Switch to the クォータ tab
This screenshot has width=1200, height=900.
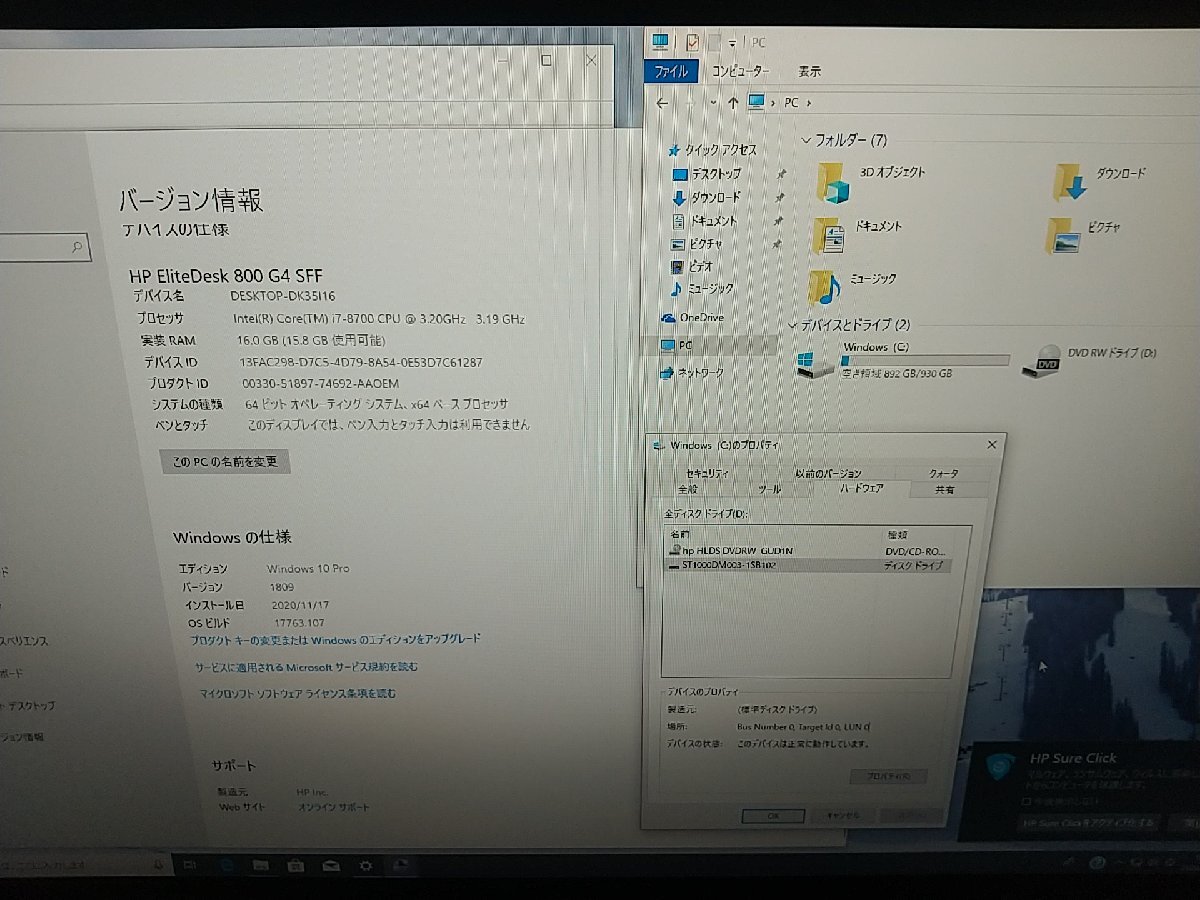943,474
